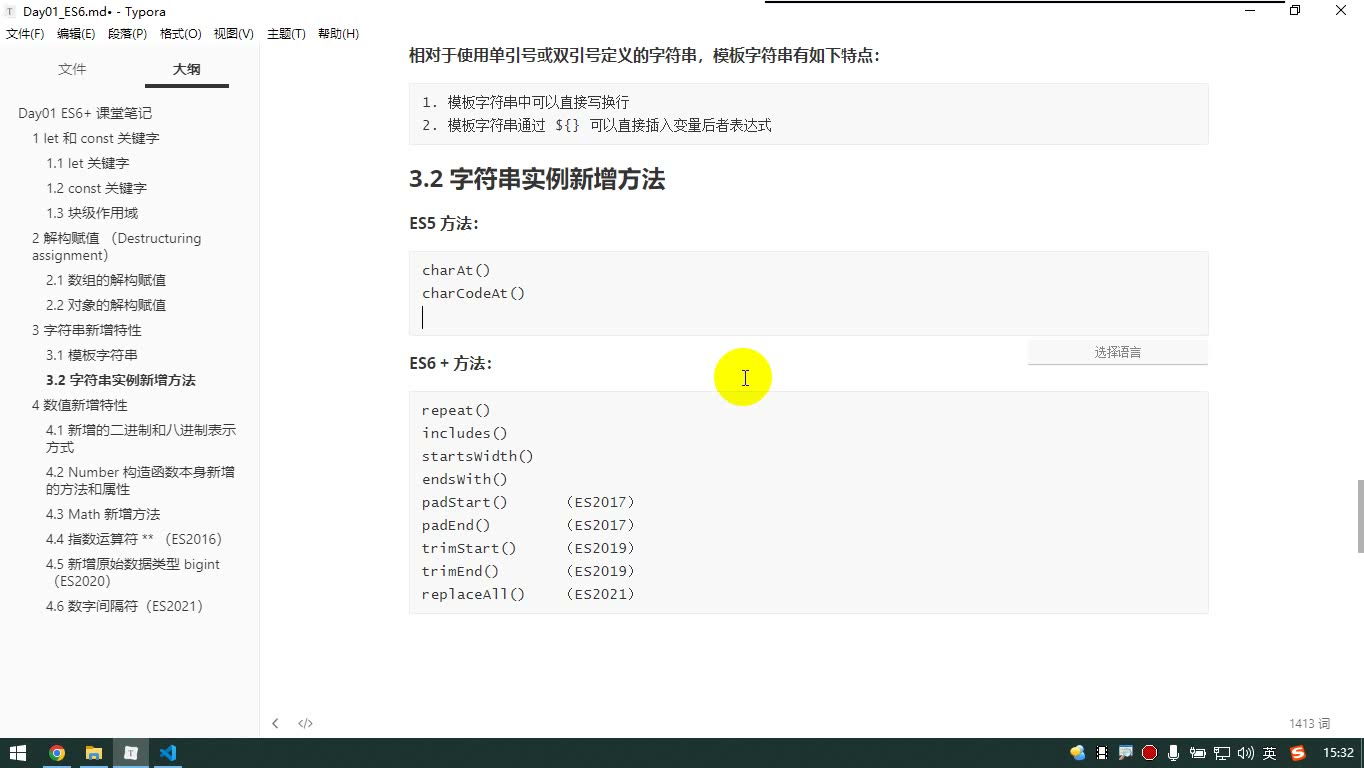Click the 选择语言 code language field
This screenshot has height=768, width=1364.
[x=1117, y=352]
